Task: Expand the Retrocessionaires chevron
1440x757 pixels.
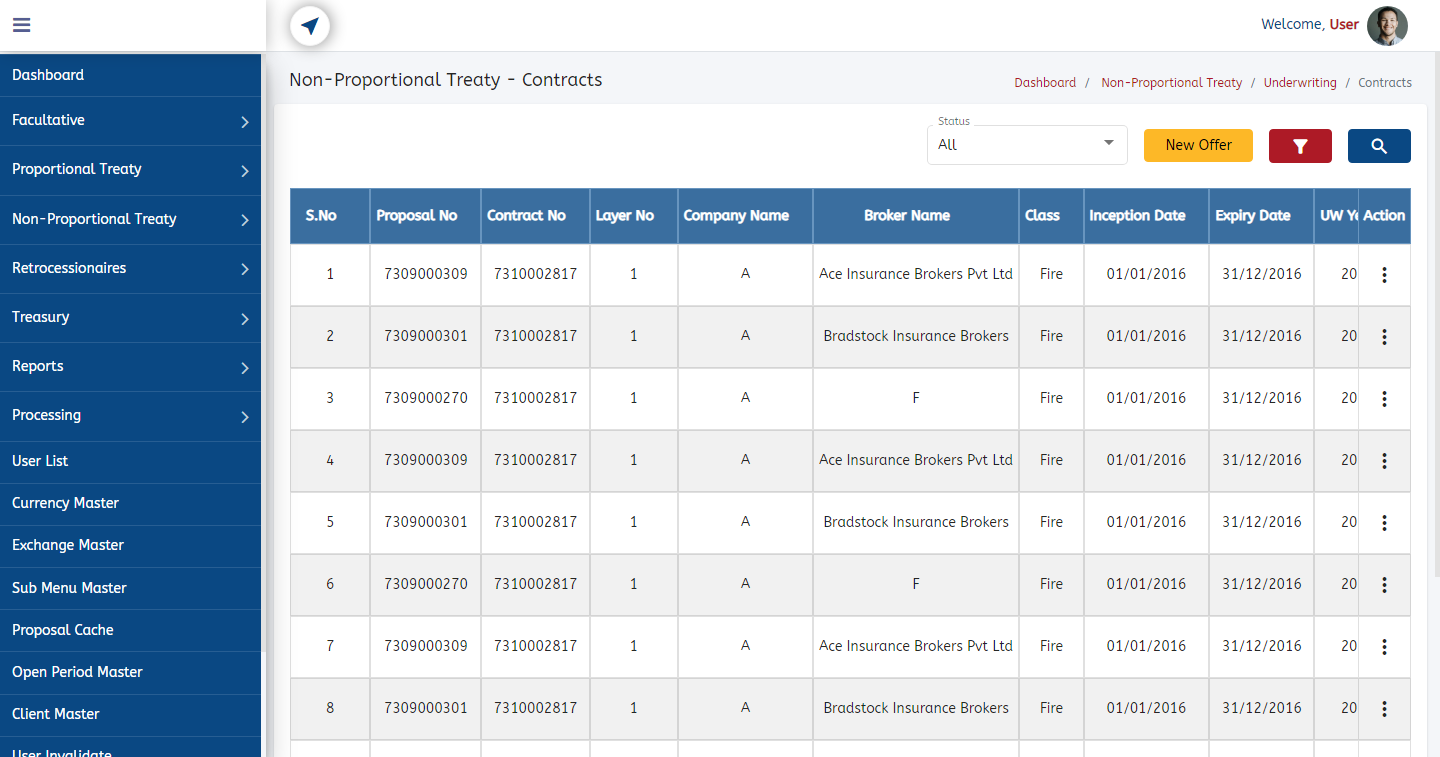Action: tap(245, 269)
